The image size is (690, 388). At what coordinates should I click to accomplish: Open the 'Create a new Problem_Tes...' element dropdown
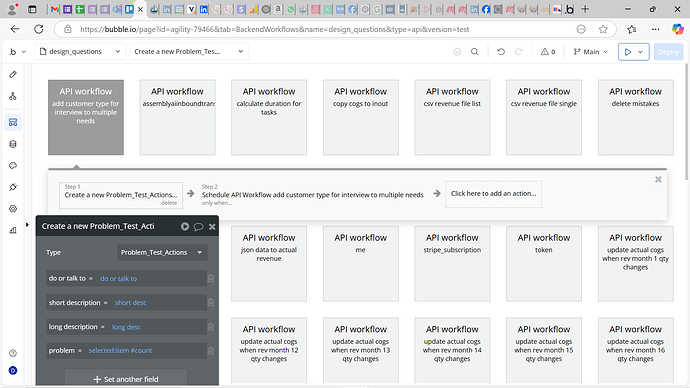click(x=189, y=51)
